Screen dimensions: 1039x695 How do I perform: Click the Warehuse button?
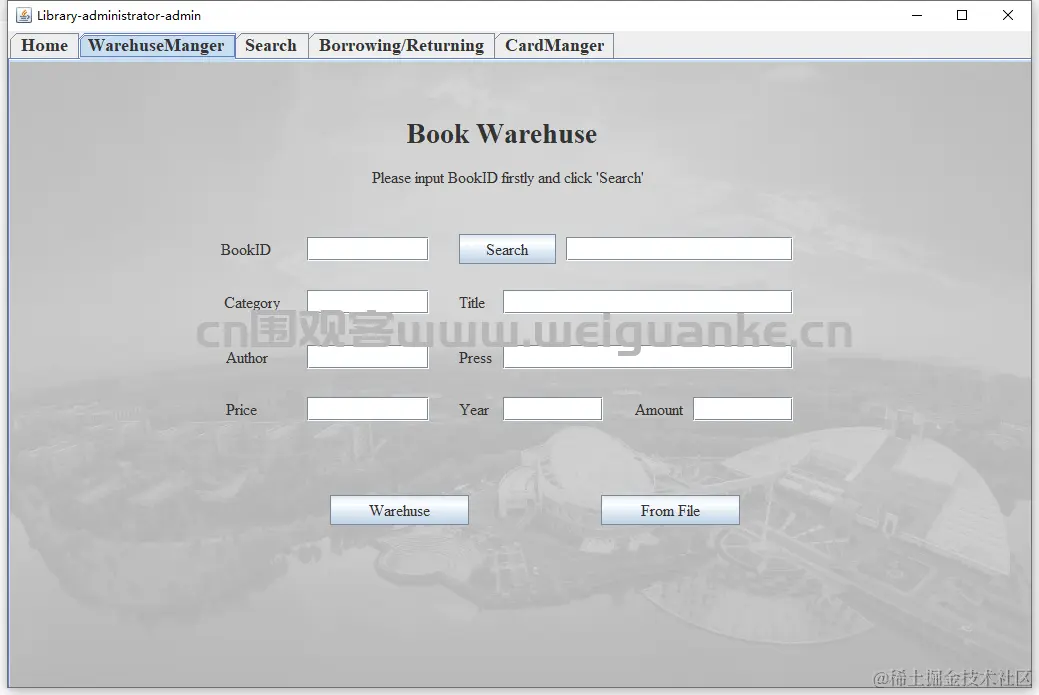click(x=400, y=510)
